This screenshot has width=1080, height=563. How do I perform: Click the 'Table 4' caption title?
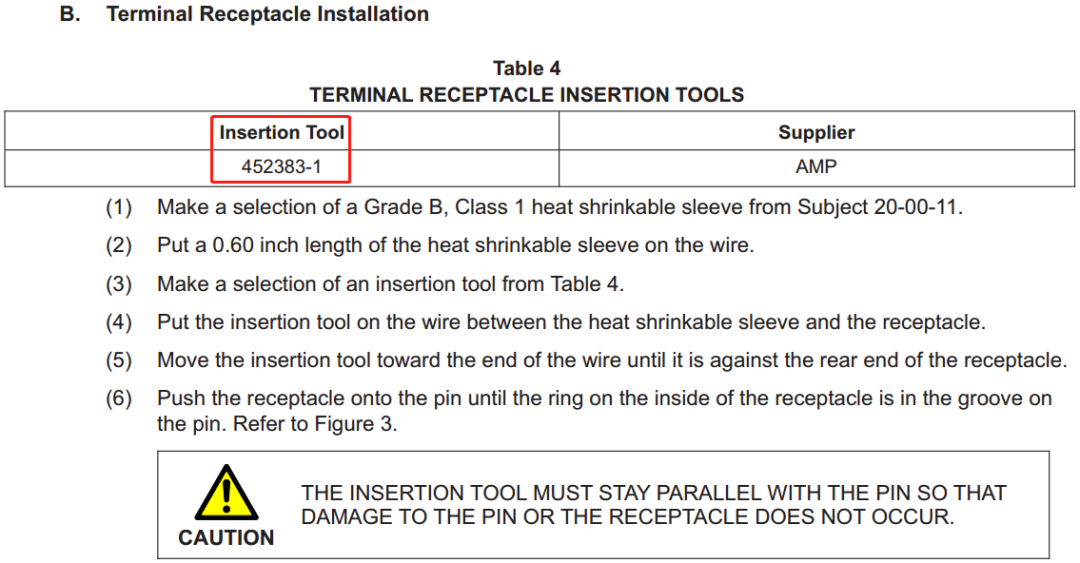[x=527, y=68]
